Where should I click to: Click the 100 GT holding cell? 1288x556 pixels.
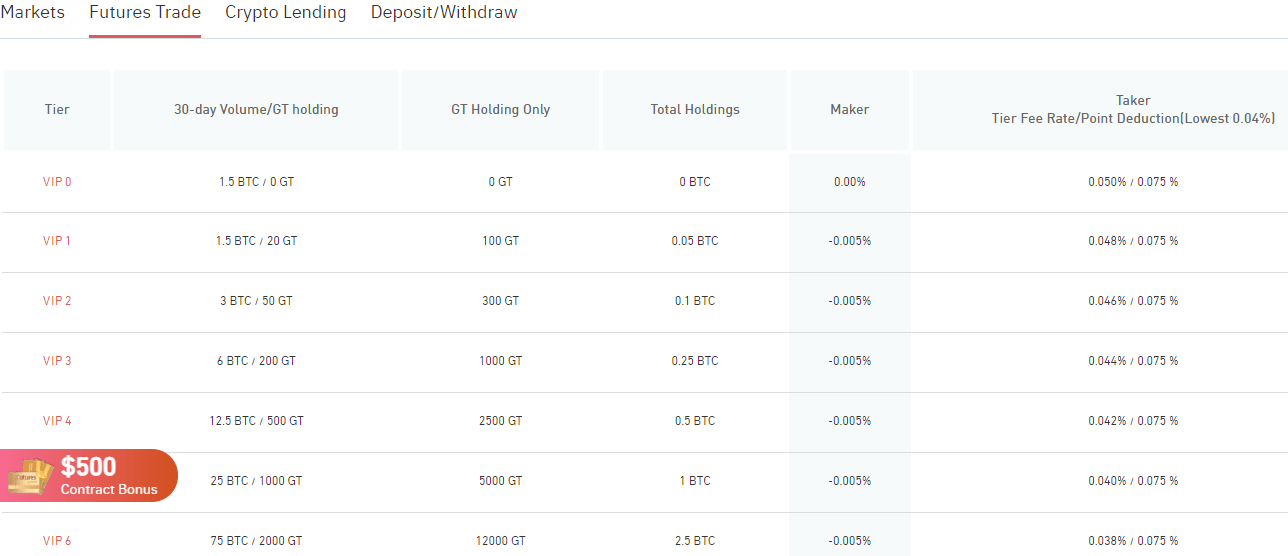pyautogui.click(x=500, y=241)
